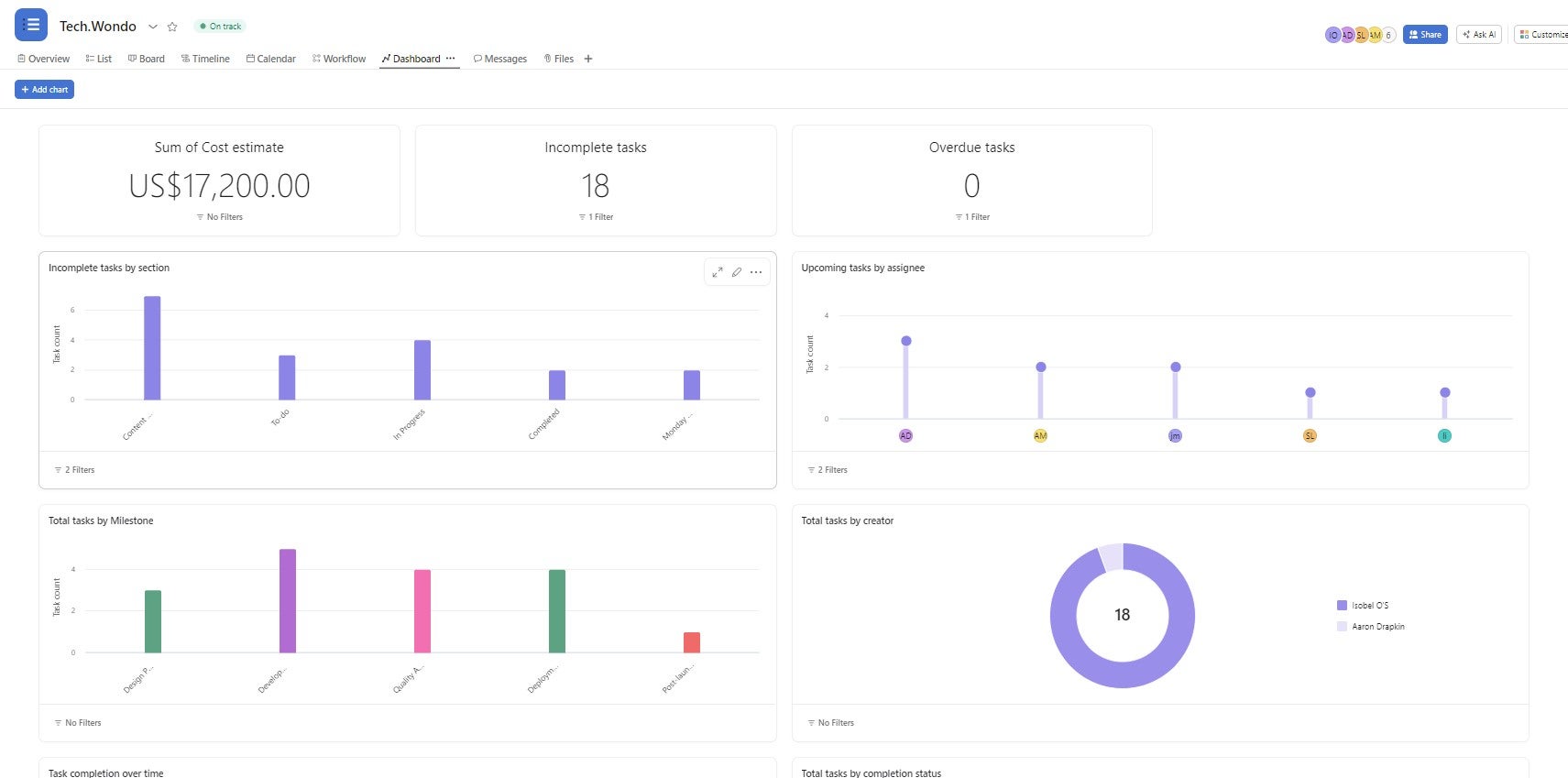
Task: Click No Filters under Sum of Cost estimate
Action: (x=219, y=217)
